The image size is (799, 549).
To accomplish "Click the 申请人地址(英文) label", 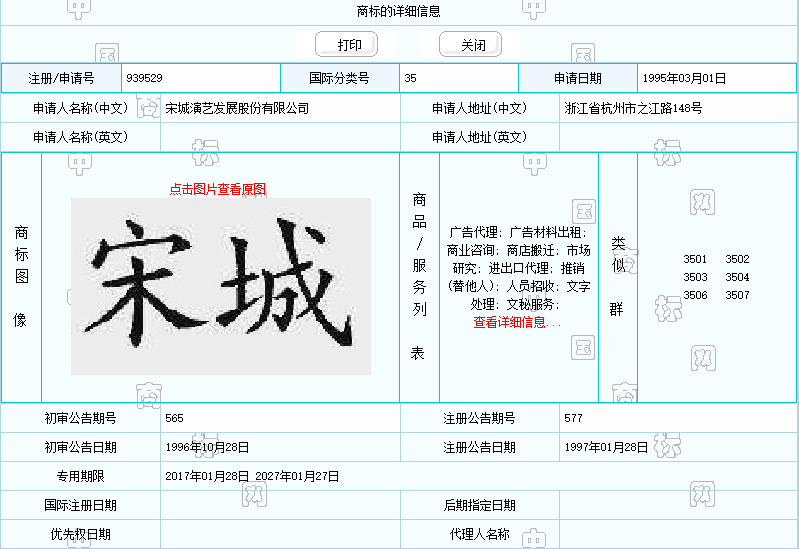I will [x=480, y=137].
